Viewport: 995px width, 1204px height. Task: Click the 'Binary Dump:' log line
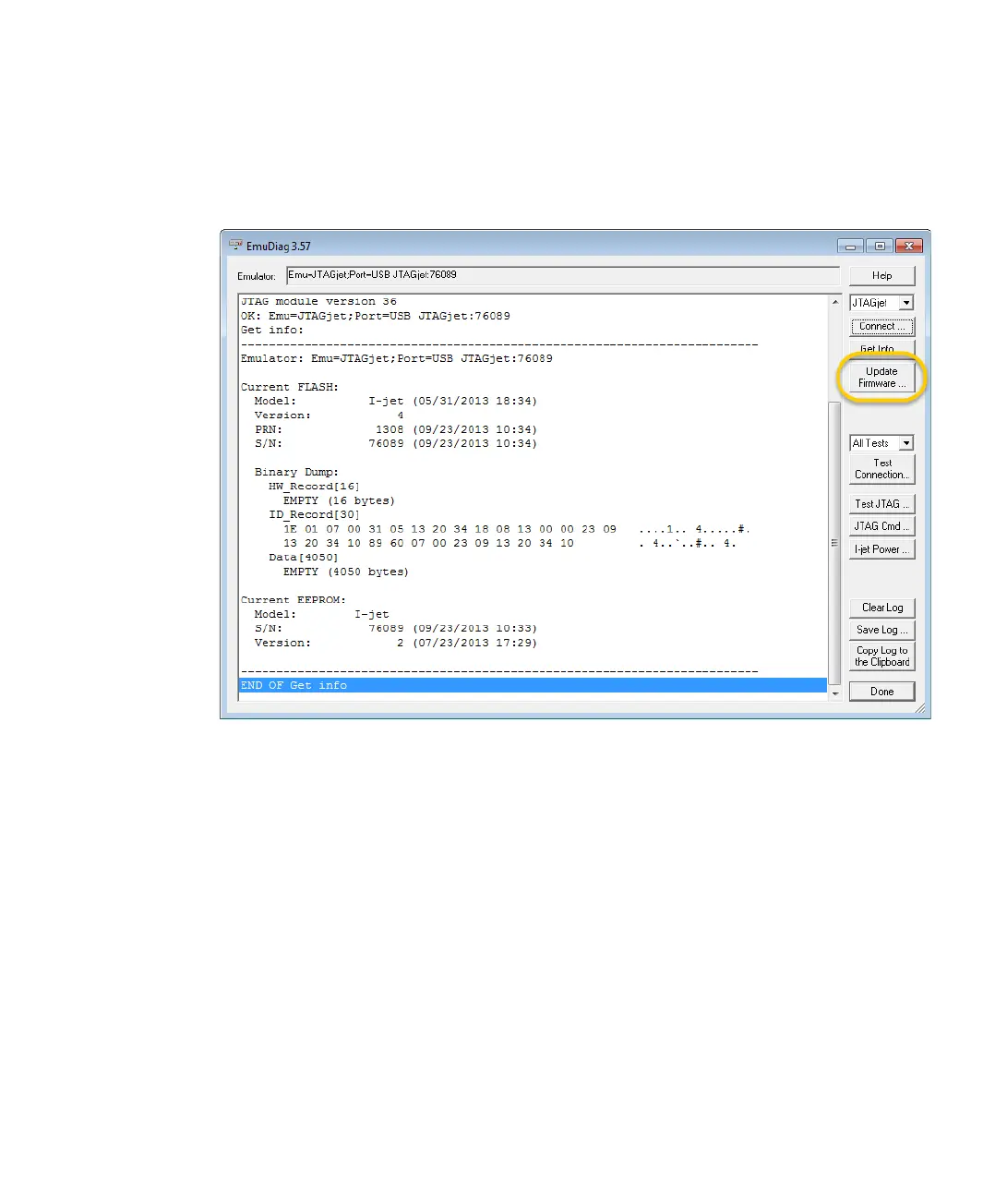click(x=296, y=472)
